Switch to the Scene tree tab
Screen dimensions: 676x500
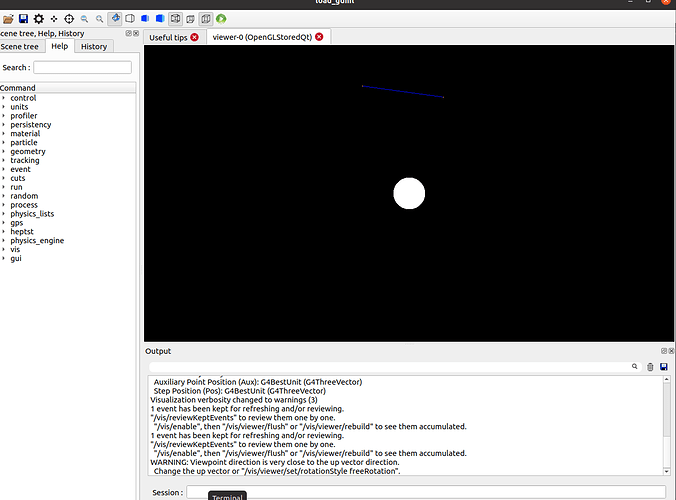pyautogui.click(x=20, y=47)
